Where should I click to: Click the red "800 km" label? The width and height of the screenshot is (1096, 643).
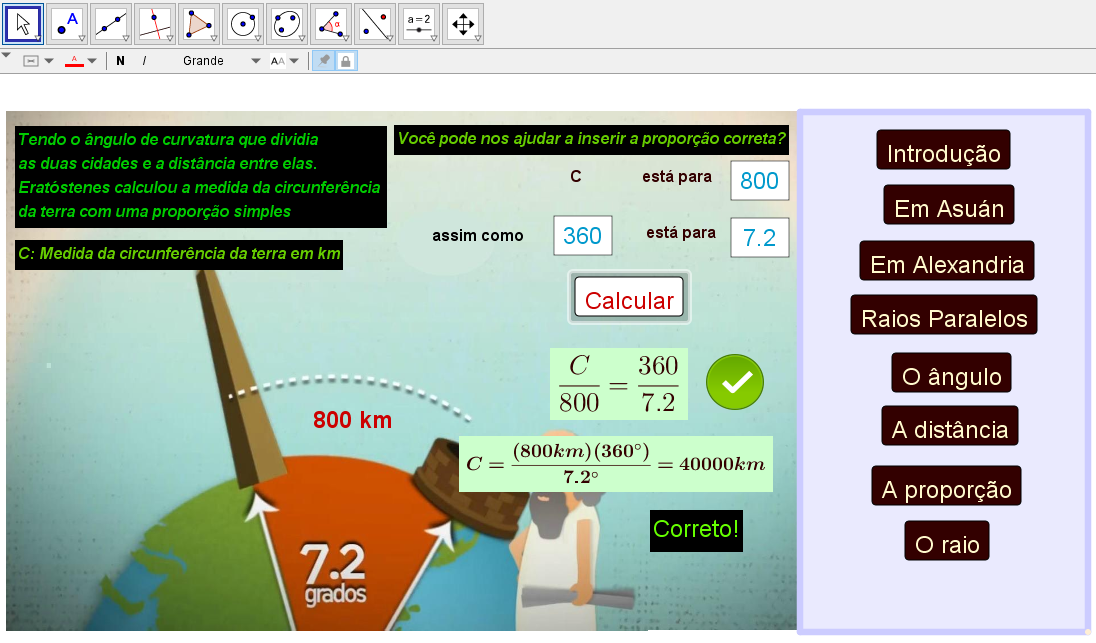click(x=352, y=420)
